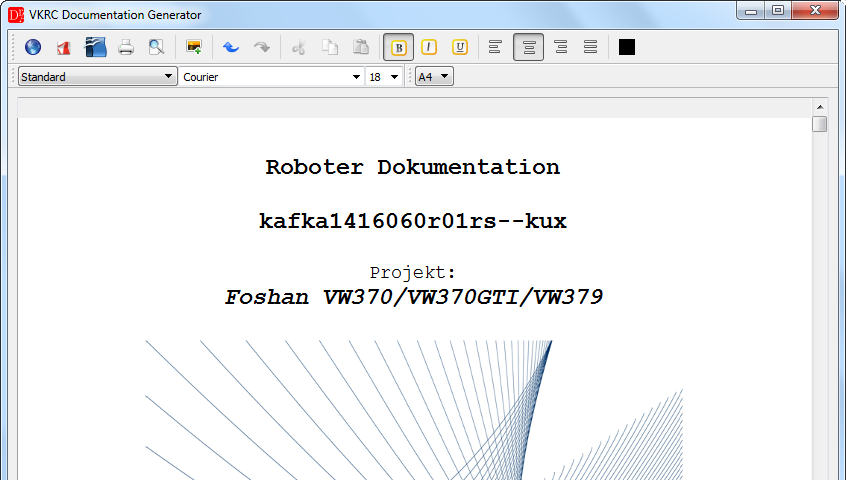
Task: Paste from clipboard
Action: pos(360,47)
